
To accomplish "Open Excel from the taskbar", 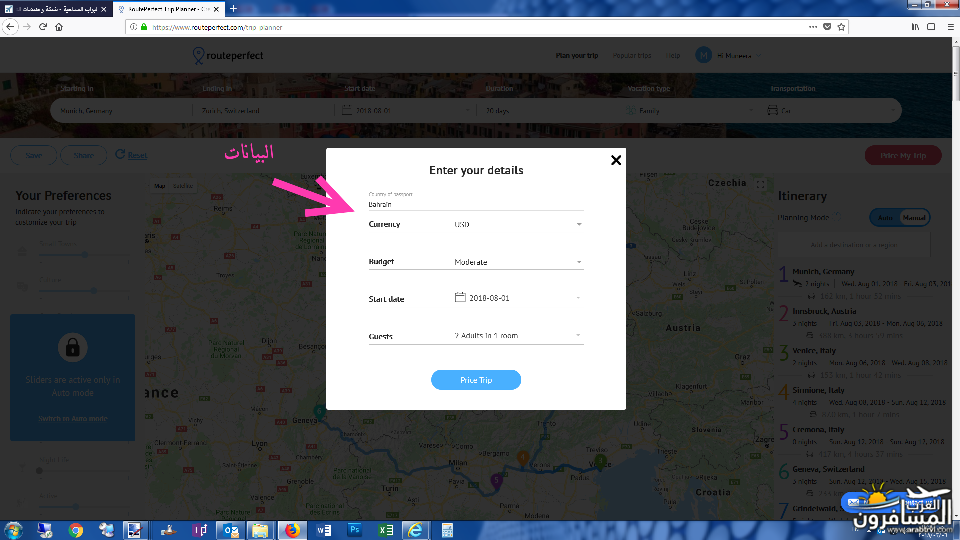I will point(385,530).
